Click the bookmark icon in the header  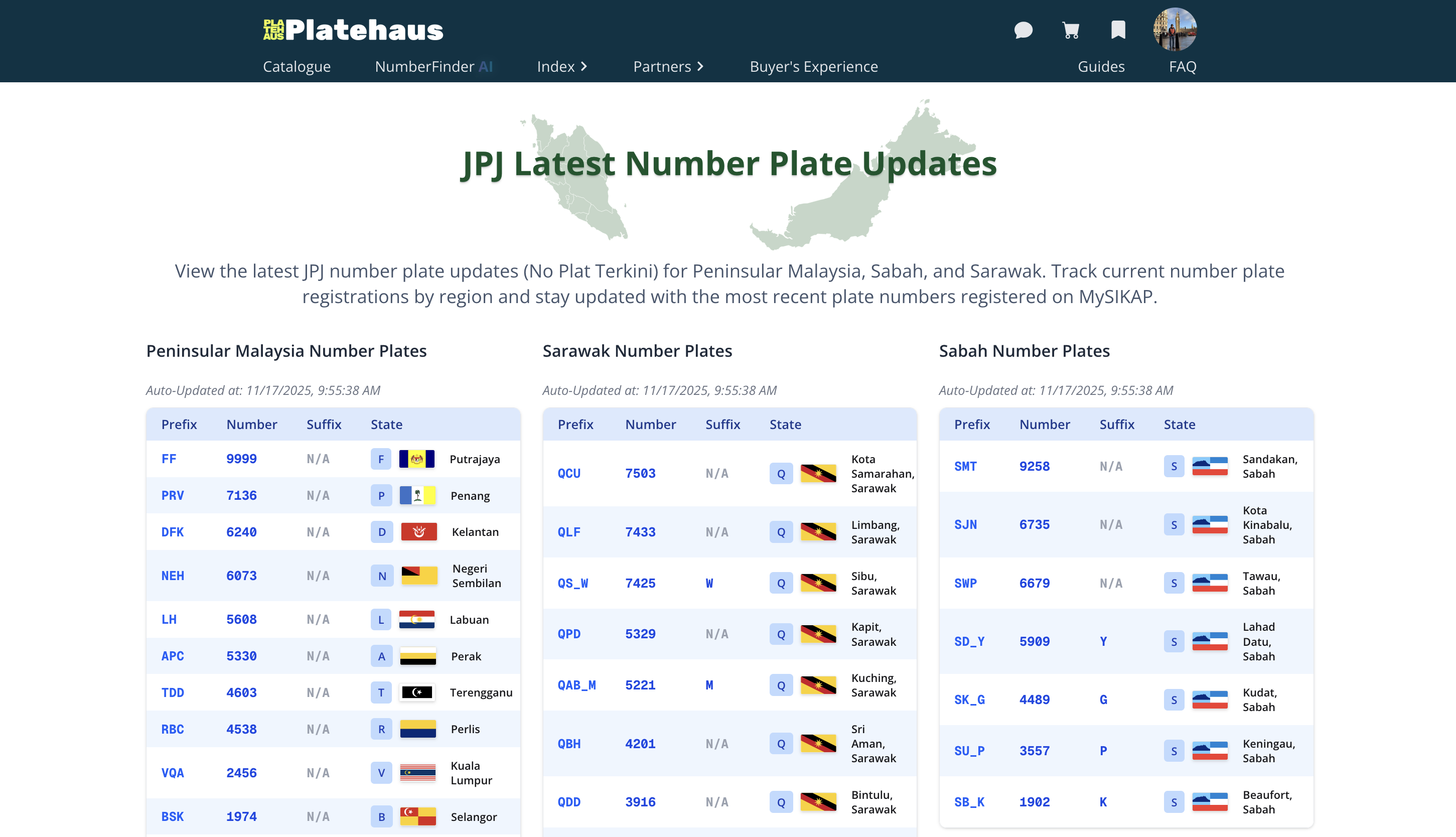1117,31
